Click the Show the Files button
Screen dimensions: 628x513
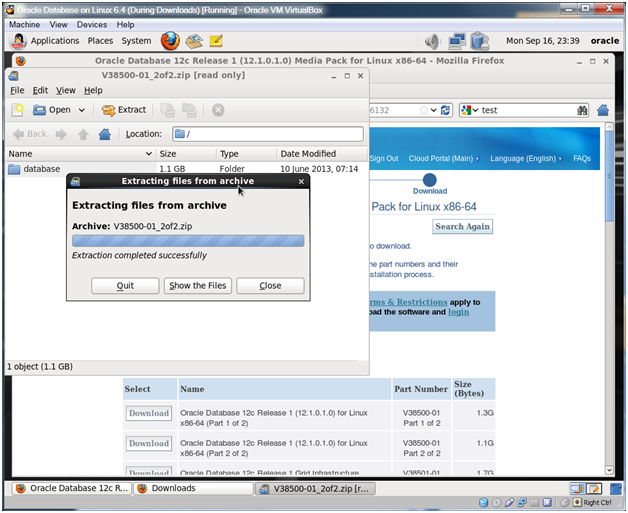point(197,285)
